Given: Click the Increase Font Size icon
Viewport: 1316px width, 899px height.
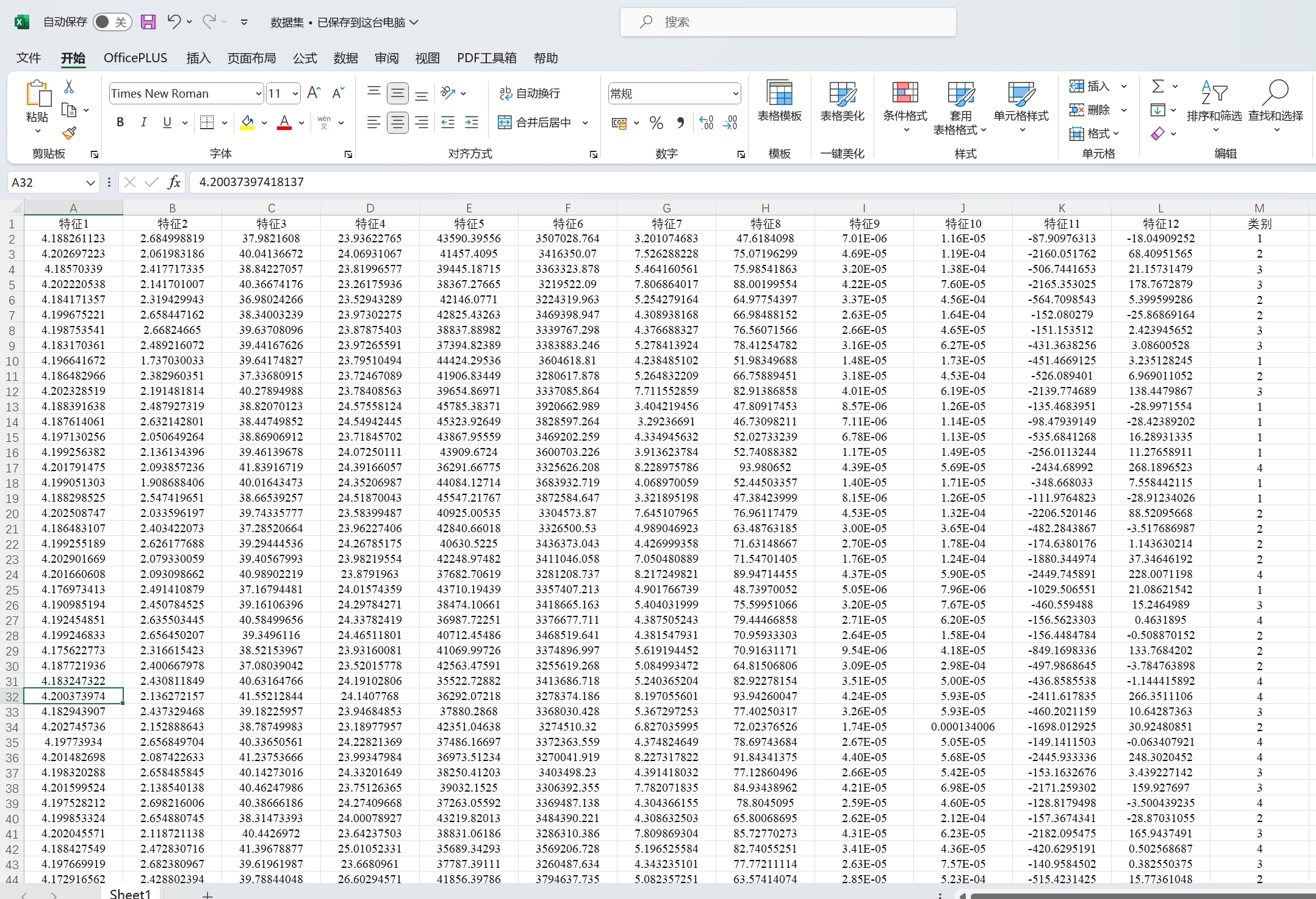Looking at the screenshot, I should (314, 93).
